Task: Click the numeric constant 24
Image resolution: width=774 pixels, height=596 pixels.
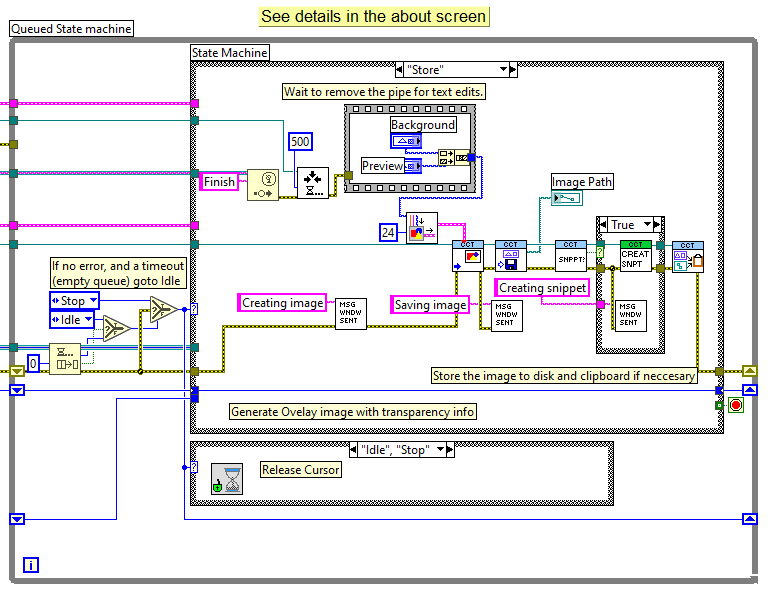Action: [x=388, y=232]
